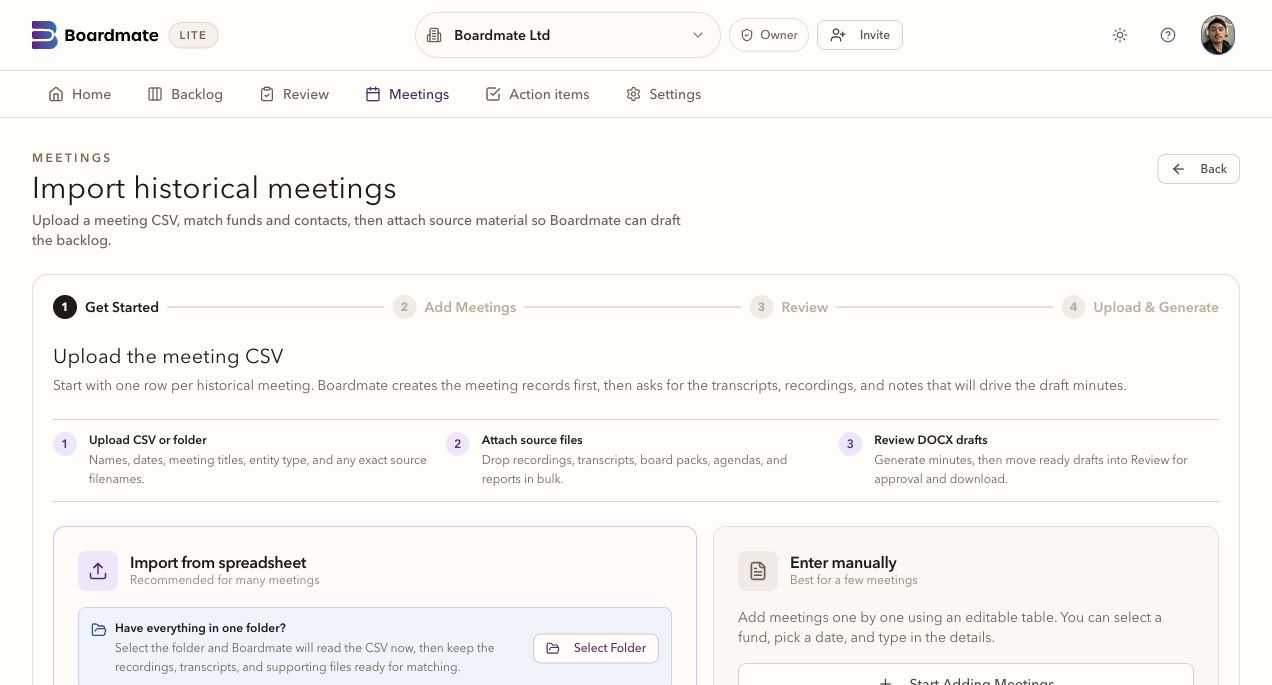Click the 'Review DOCX drafts' text
1272x685 pixels.
click(x=931, y=440)
